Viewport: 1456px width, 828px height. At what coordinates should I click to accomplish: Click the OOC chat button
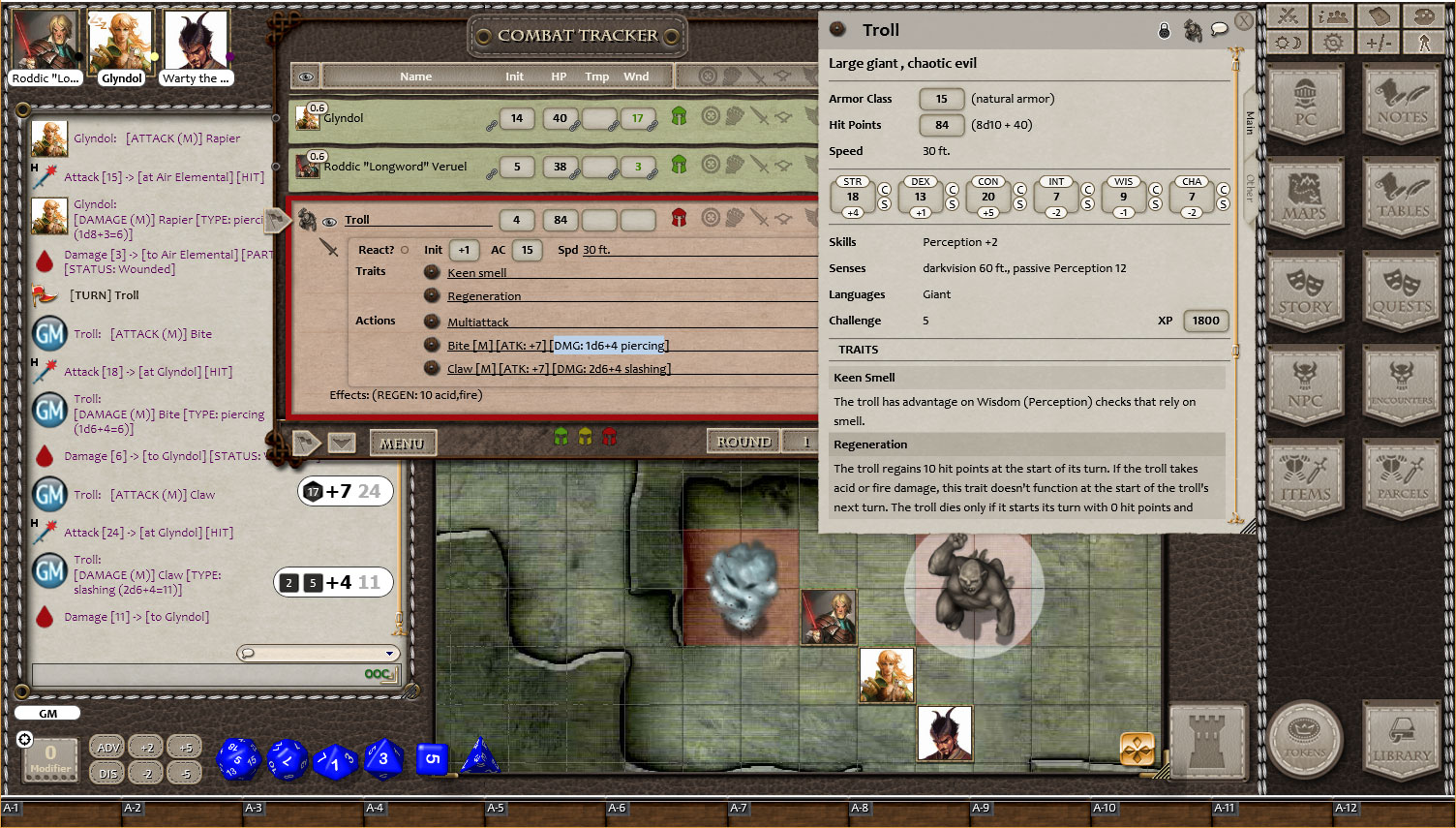pos(377,674)
